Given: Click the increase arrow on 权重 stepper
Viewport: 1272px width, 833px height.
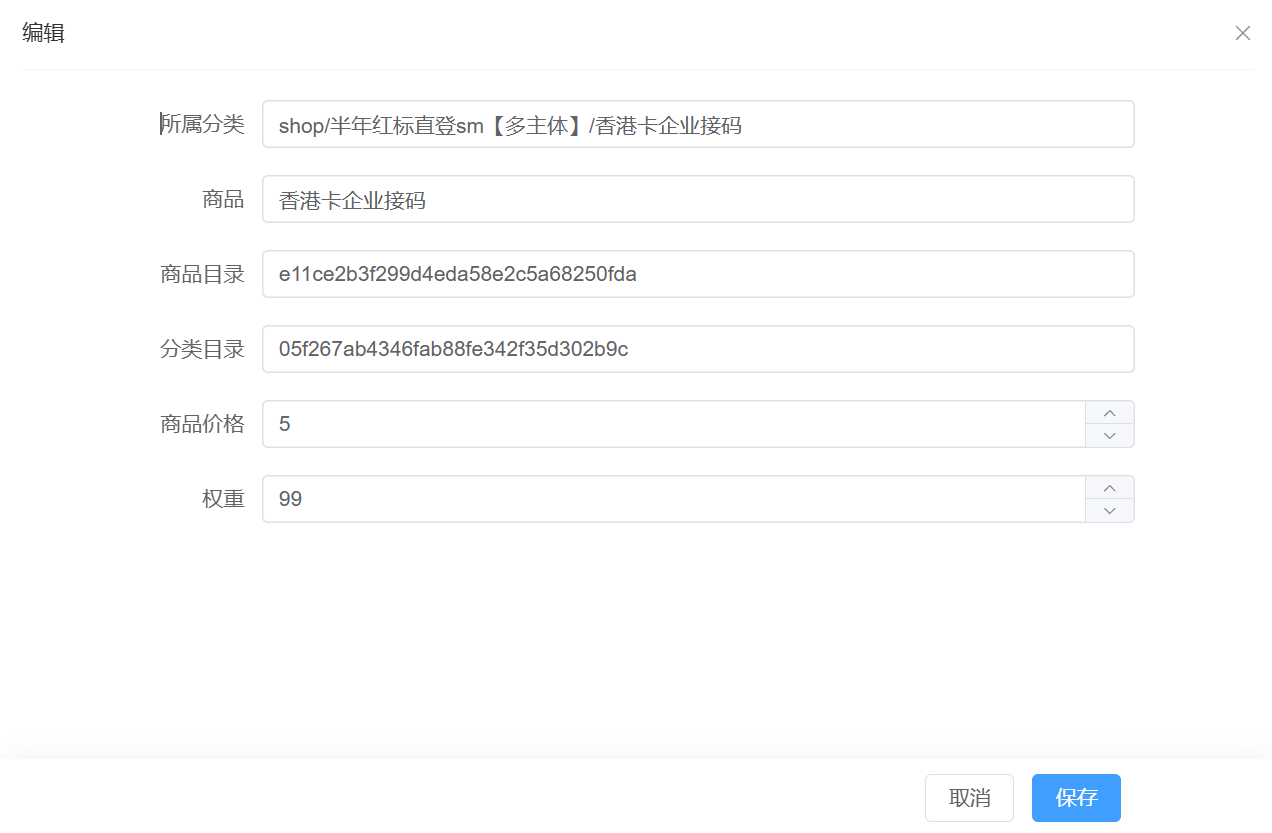Looking at the screenshot, I should (1109, 486).
